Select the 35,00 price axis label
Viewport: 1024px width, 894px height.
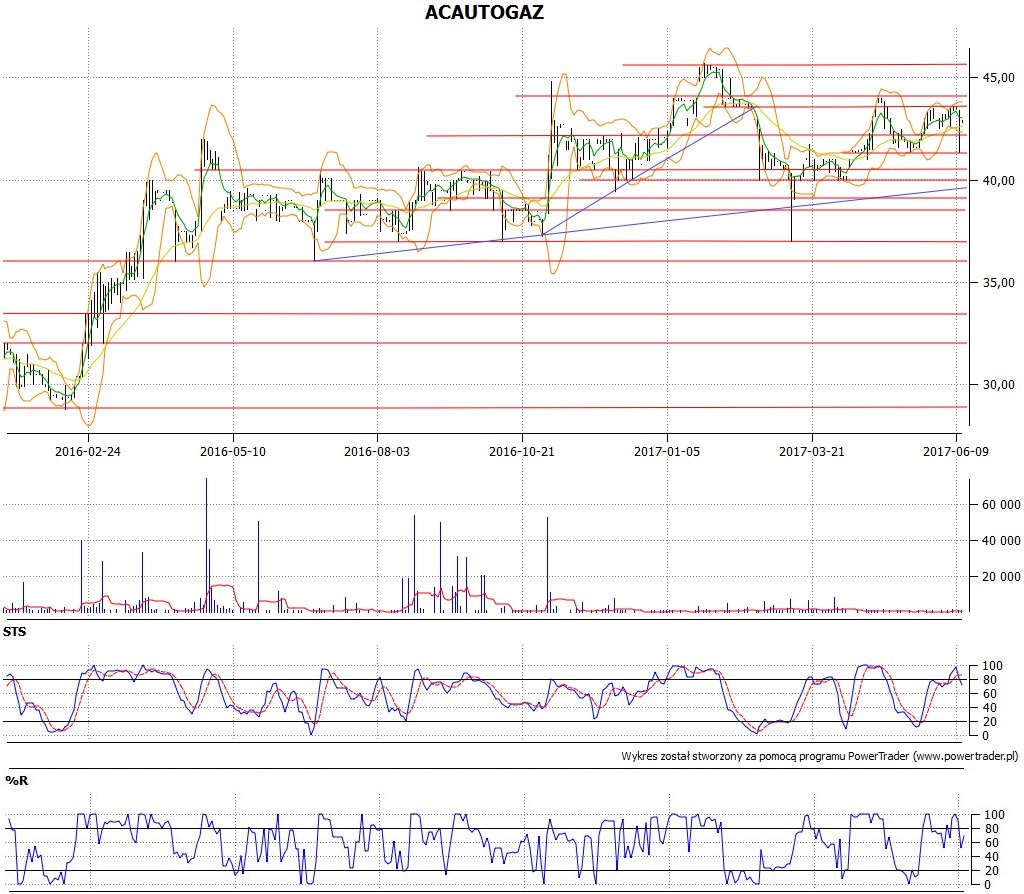[x=999, y=283]
